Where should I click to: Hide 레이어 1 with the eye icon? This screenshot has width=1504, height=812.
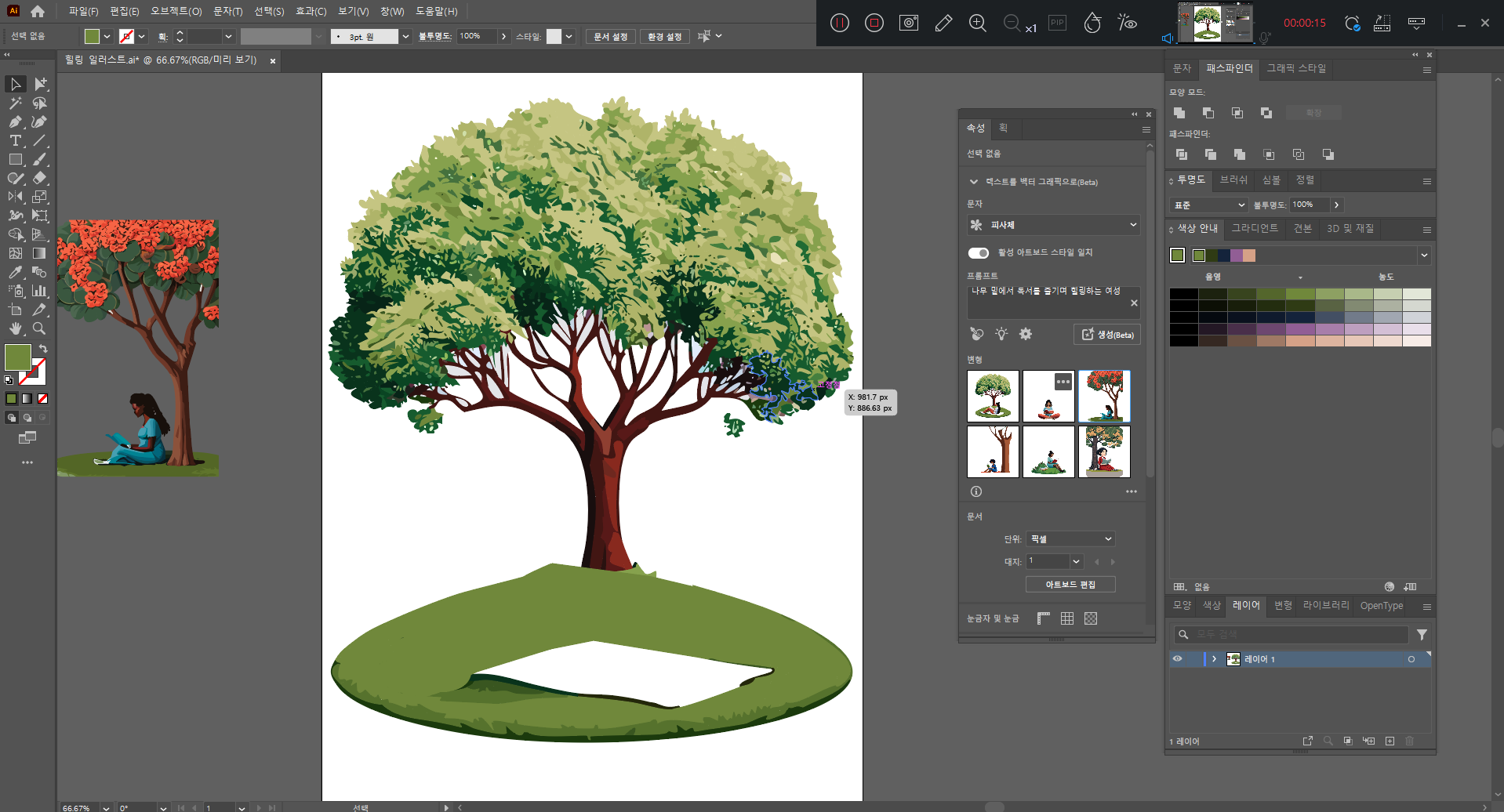point(1177,659)
